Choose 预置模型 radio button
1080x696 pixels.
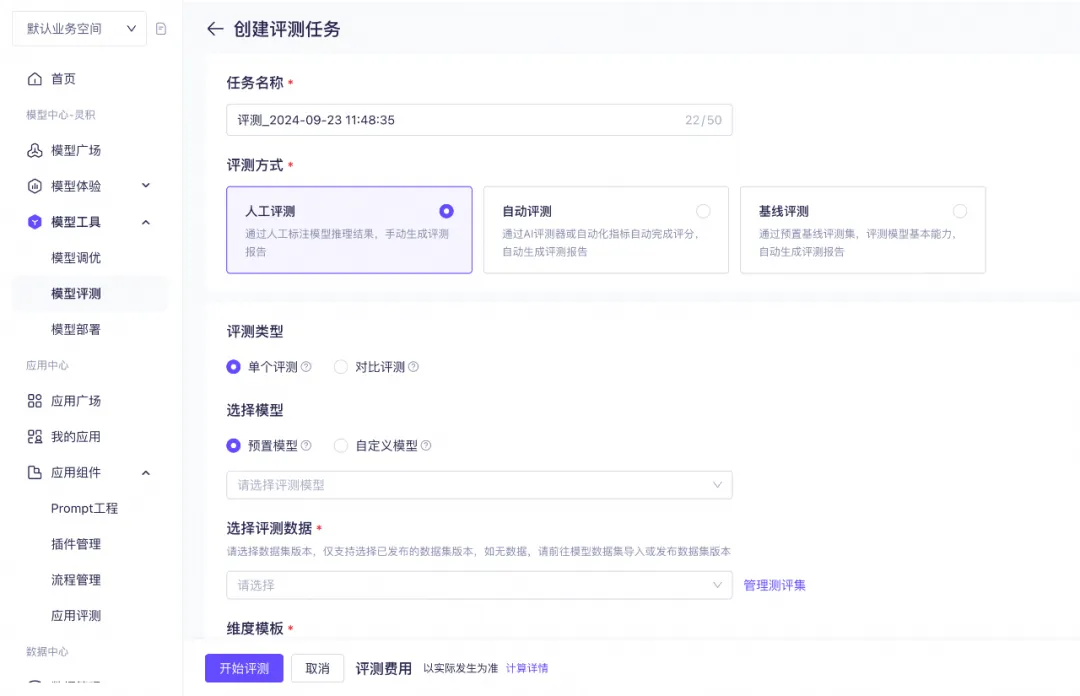point(233,446)
